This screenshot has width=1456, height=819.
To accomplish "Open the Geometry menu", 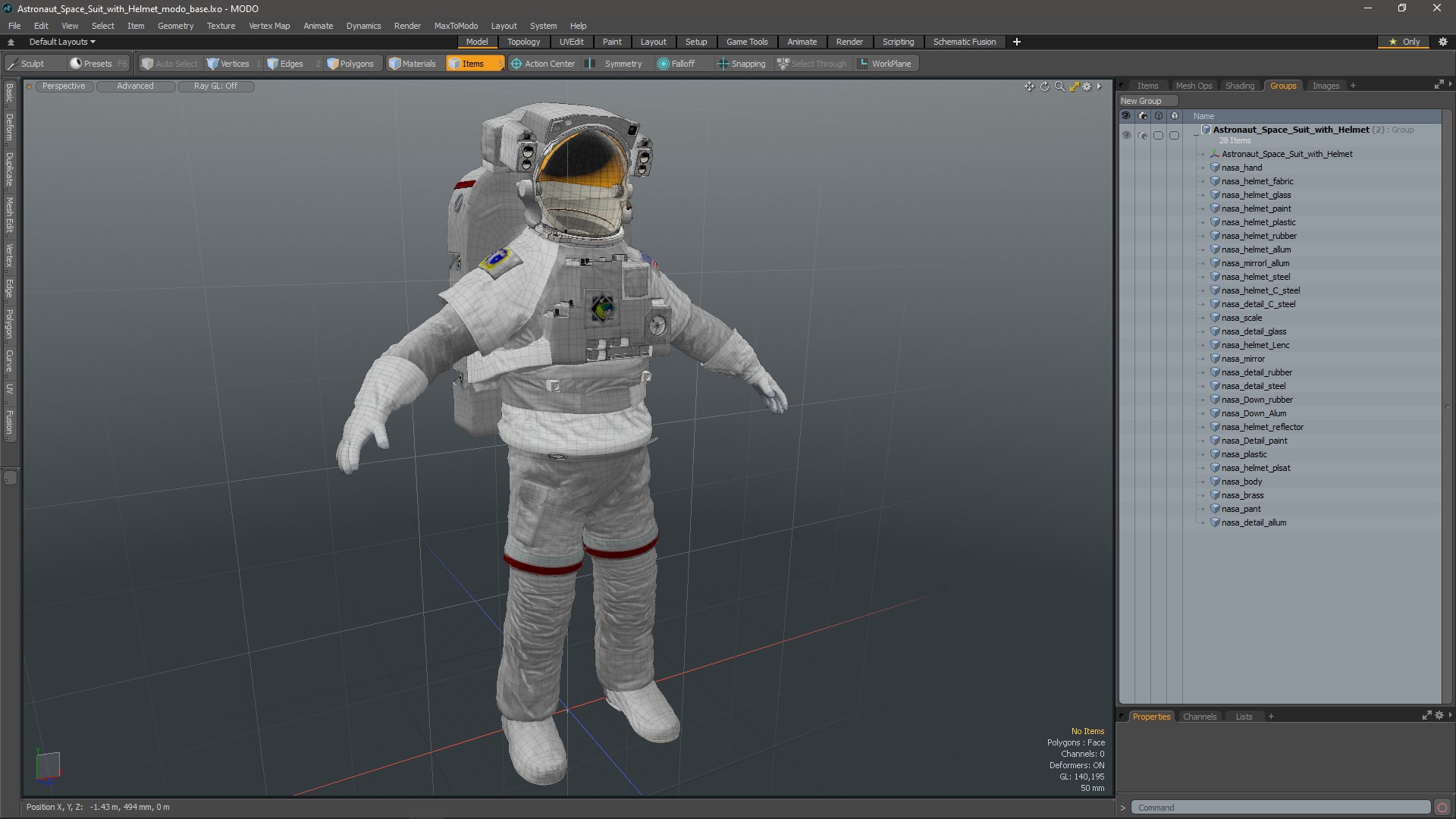I will [175, 26].
